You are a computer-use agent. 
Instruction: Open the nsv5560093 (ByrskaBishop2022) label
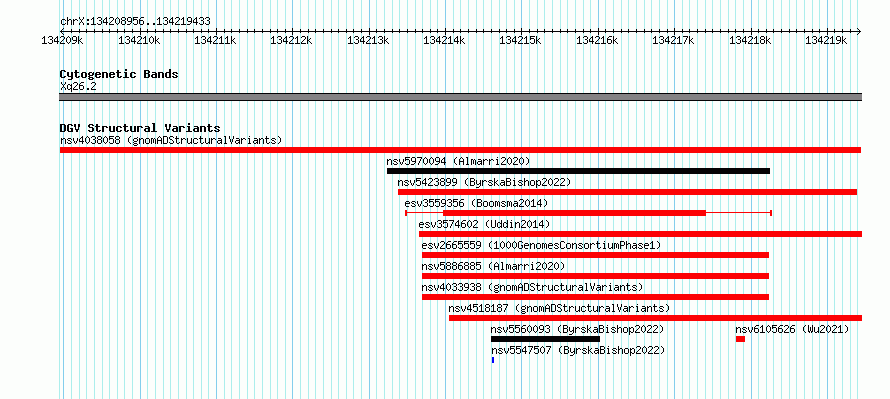(x=577, y=329)
